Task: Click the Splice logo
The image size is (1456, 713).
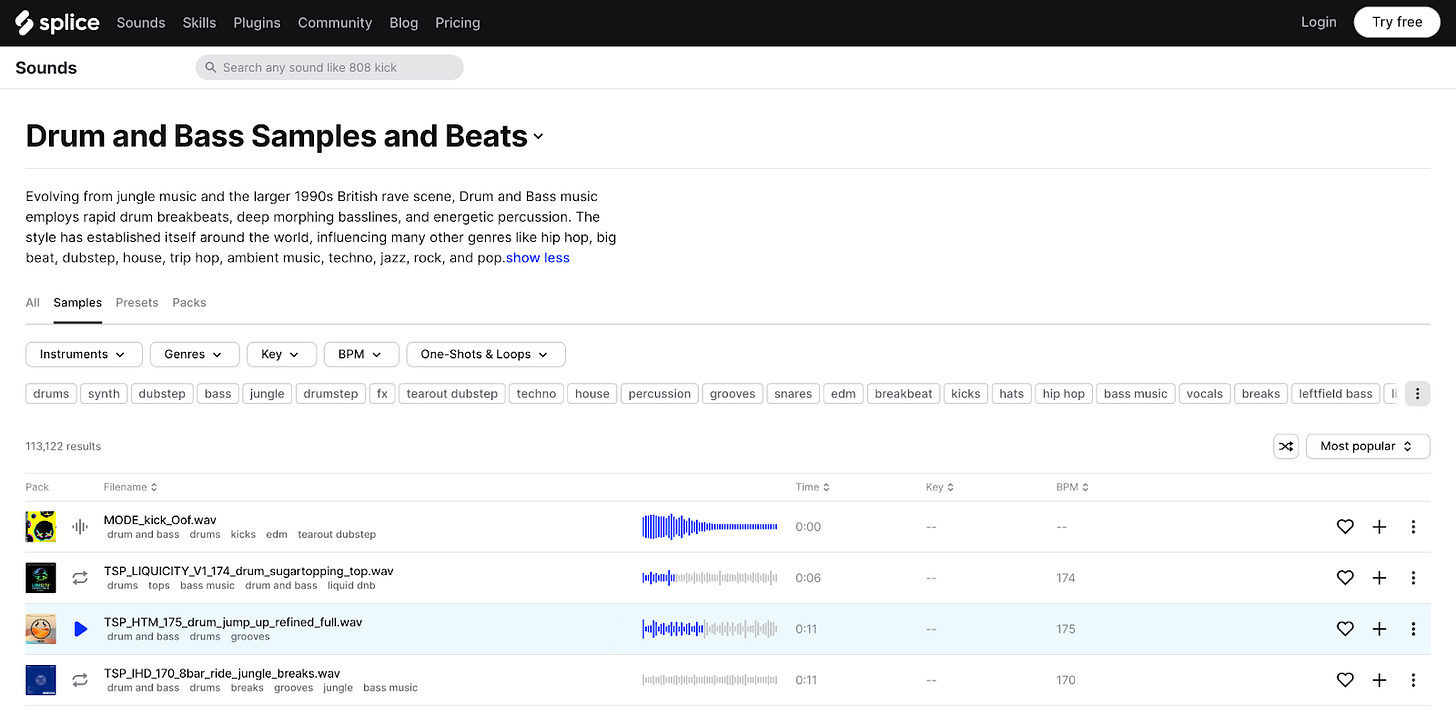Action: tap(57, 22)
